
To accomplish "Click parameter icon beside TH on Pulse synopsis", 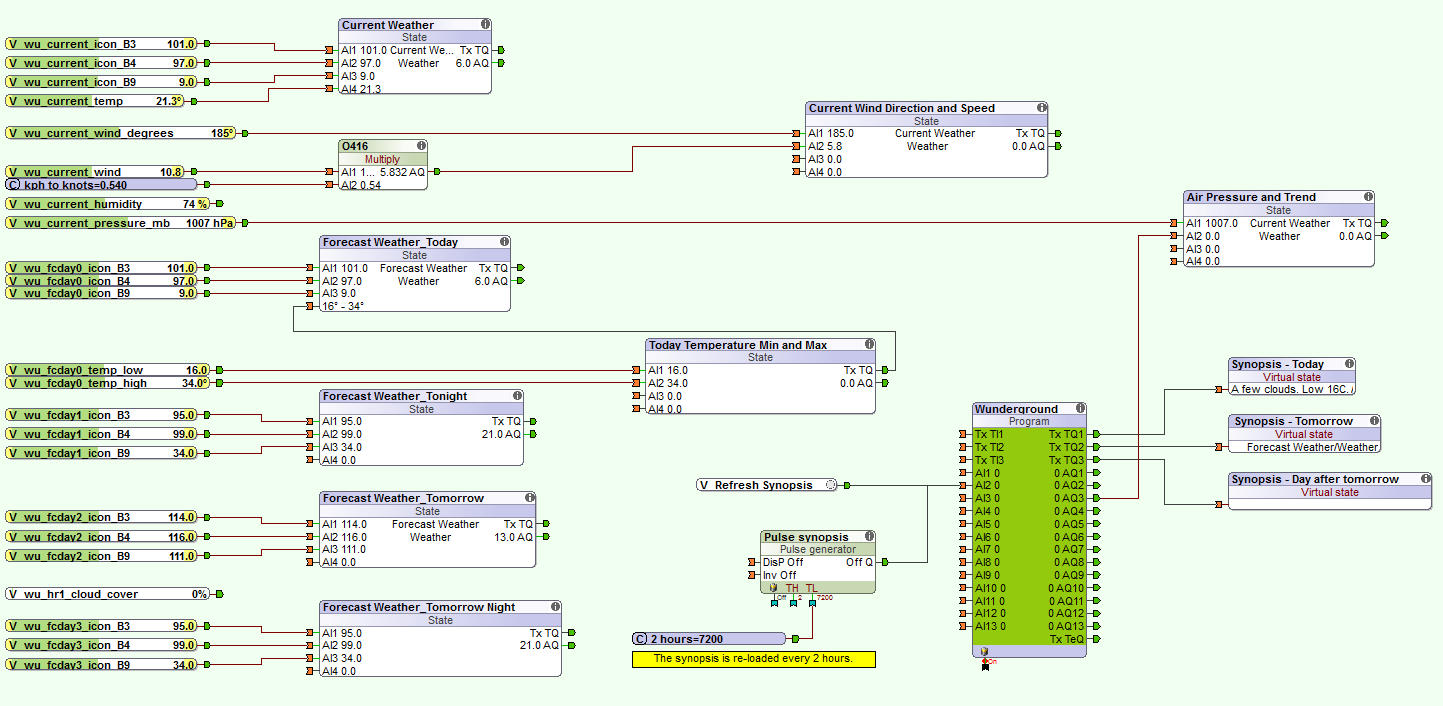I will coord(773,588).
